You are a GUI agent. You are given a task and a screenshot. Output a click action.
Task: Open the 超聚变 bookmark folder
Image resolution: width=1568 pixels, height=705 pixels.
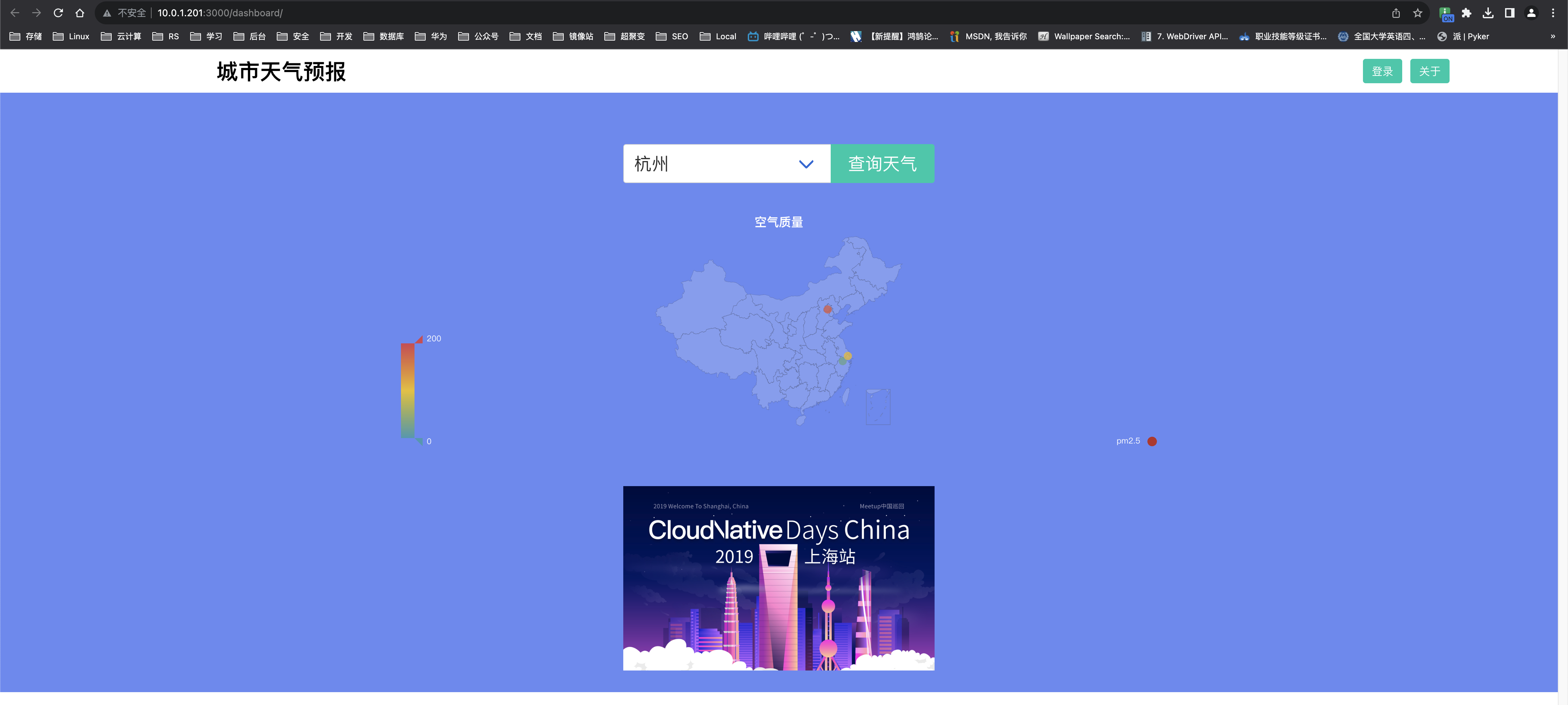[625, 37]
